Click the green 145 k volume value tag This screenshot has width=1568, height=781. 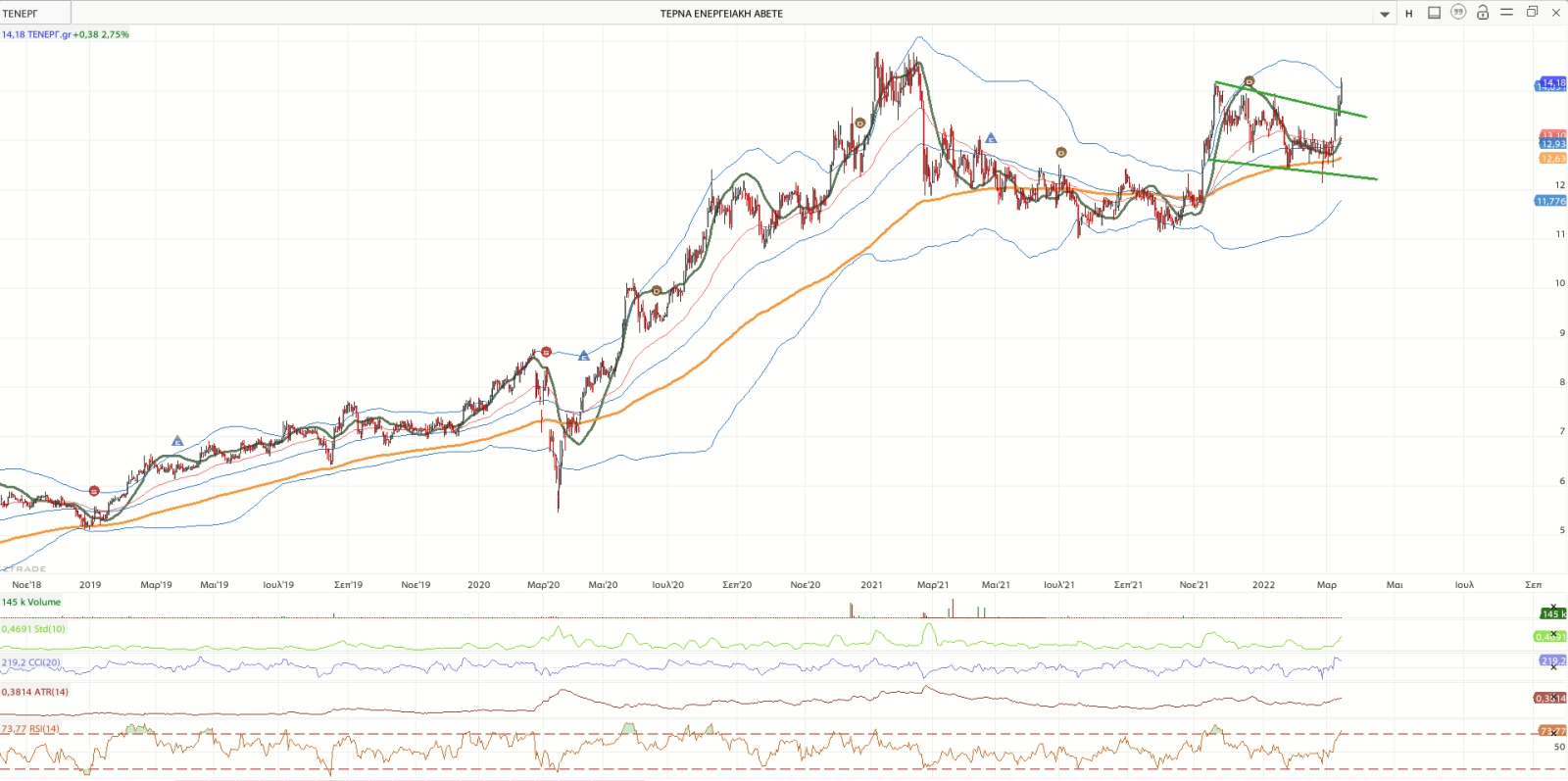pyautogui.click(x=1553, y=614)
